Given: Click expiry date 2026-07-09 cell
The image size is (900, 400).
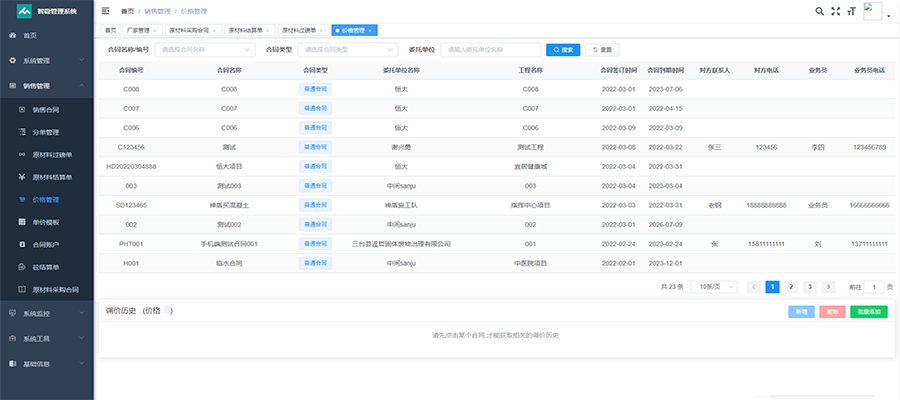Looking at the screenshot, I should click(x=665, y=224).
